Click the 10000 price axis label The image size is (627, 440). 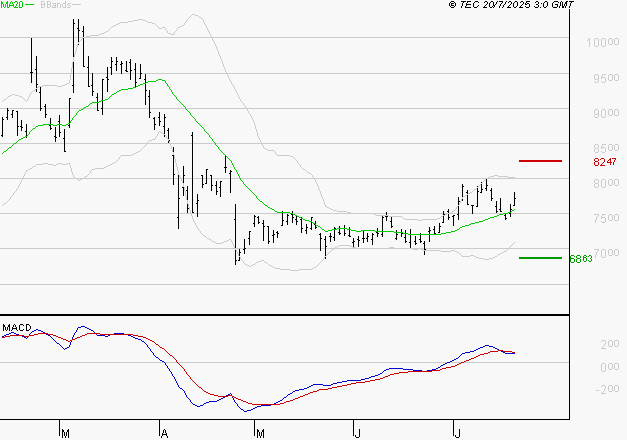tap(603, 42)
